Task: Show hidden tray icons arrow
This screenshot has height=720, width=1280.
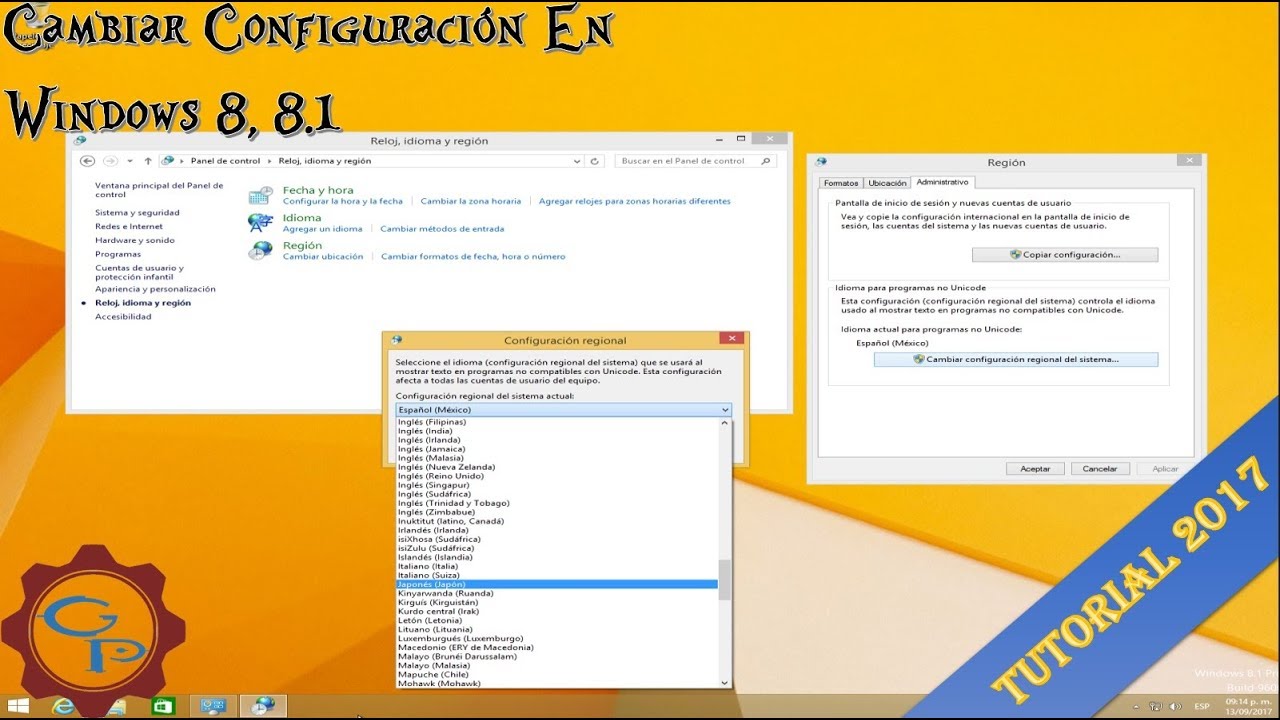Action: (1136, 706)
